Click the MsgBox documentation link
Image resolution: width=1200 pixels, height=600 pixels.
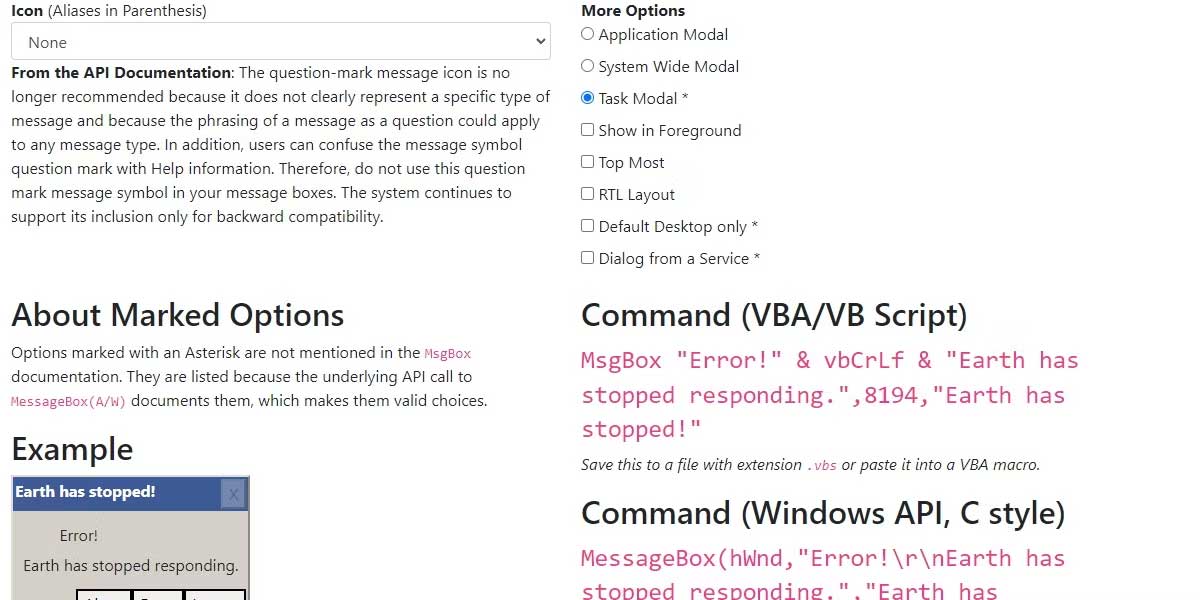[x=447, y=353]
